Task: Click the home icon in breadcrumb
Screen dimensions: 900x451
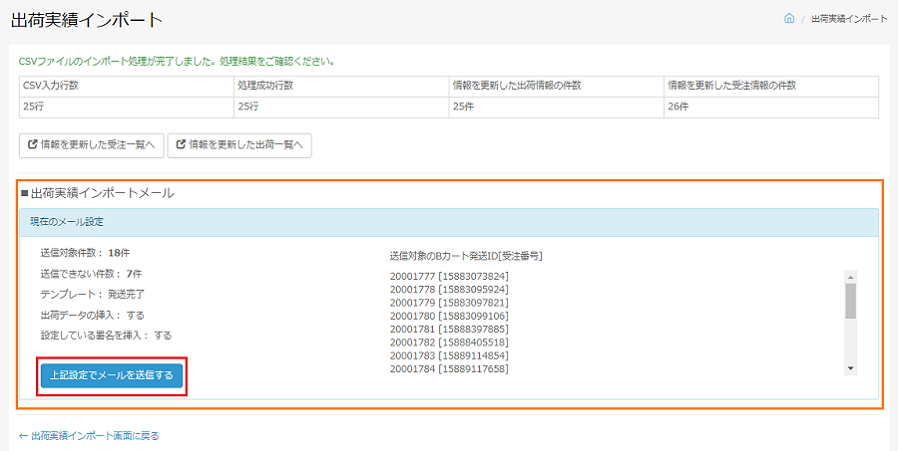Action: point(789,18)
